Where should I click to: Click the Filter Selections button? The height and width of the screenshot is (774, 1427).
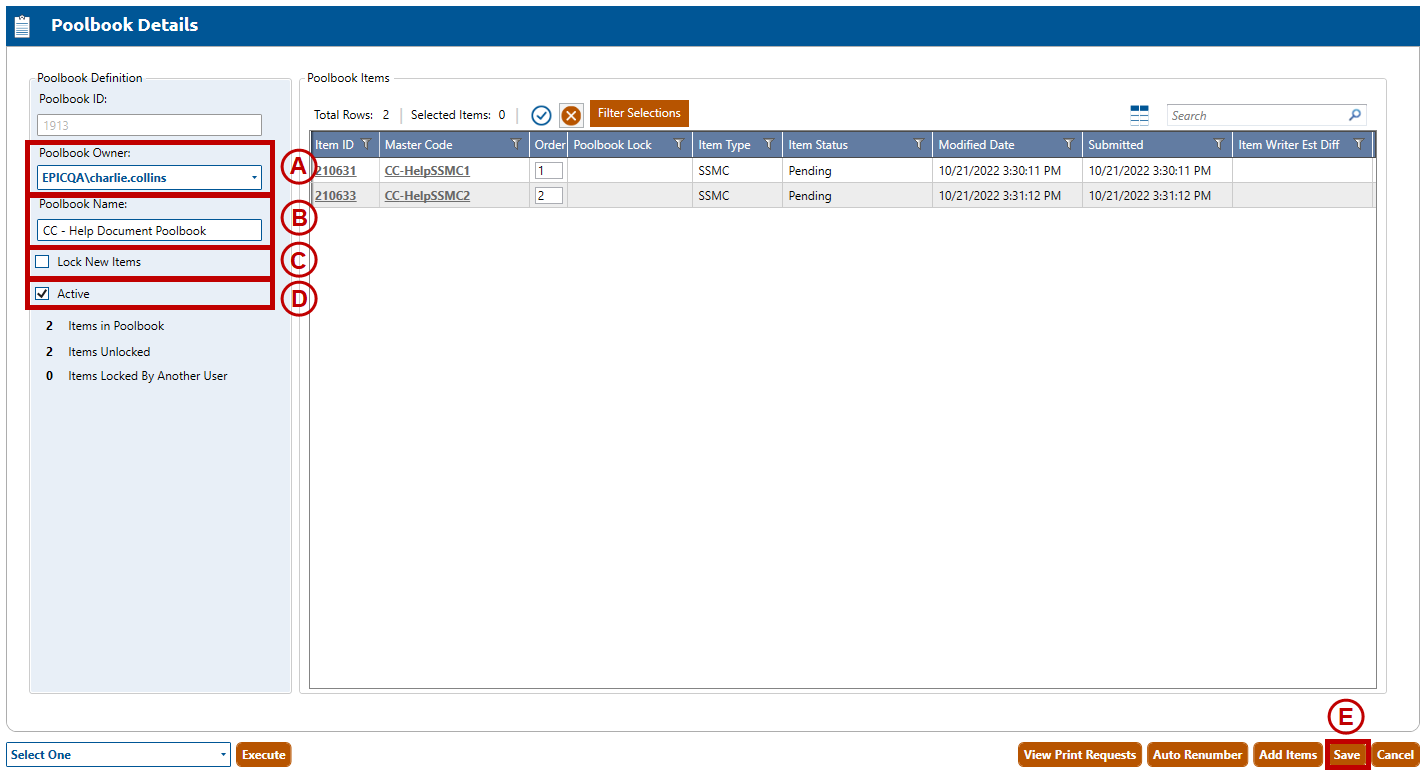[x=639, y=113]
